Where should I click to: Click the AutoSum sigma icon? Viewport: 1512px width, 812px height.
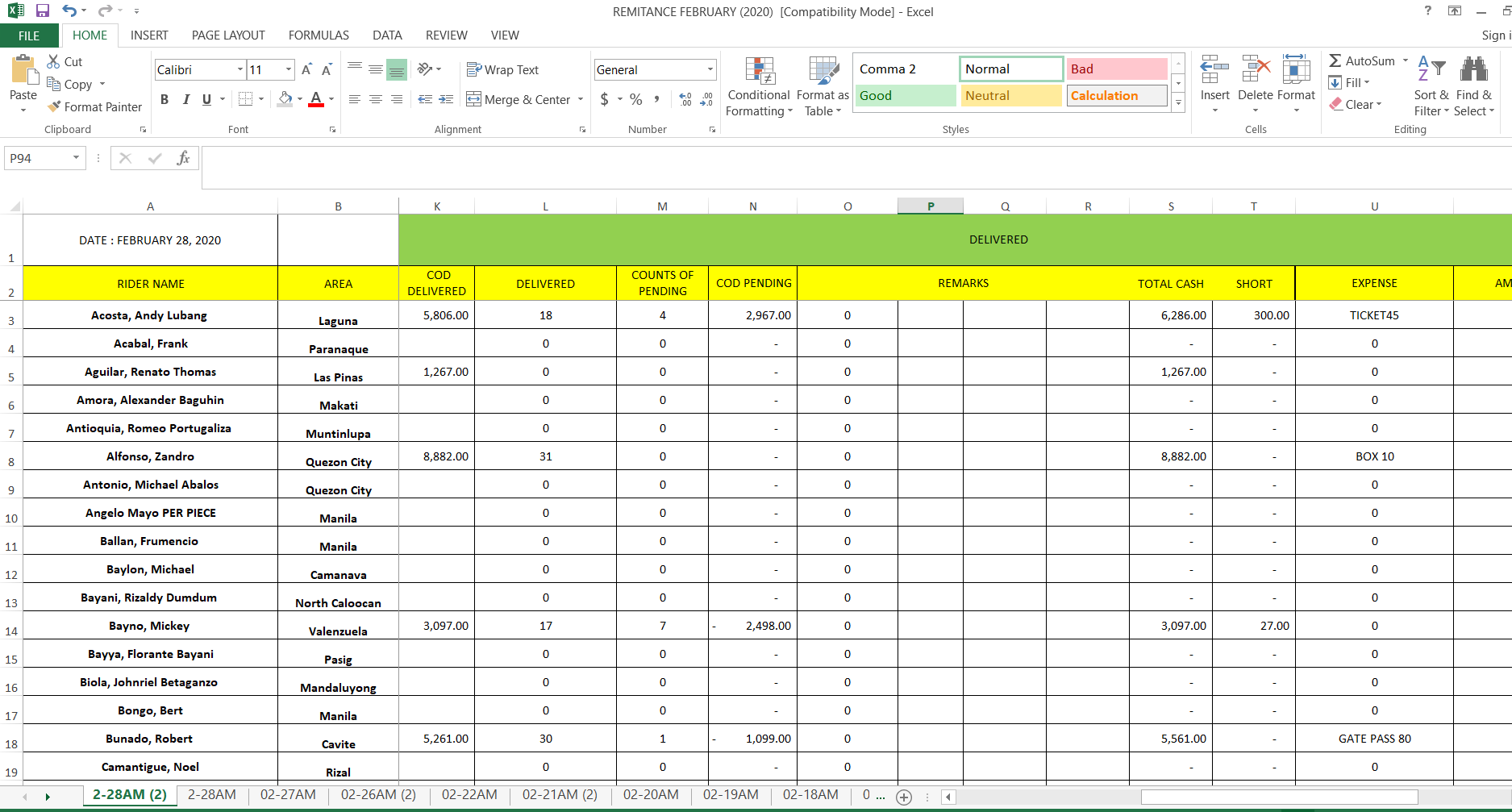[1335, 60]
